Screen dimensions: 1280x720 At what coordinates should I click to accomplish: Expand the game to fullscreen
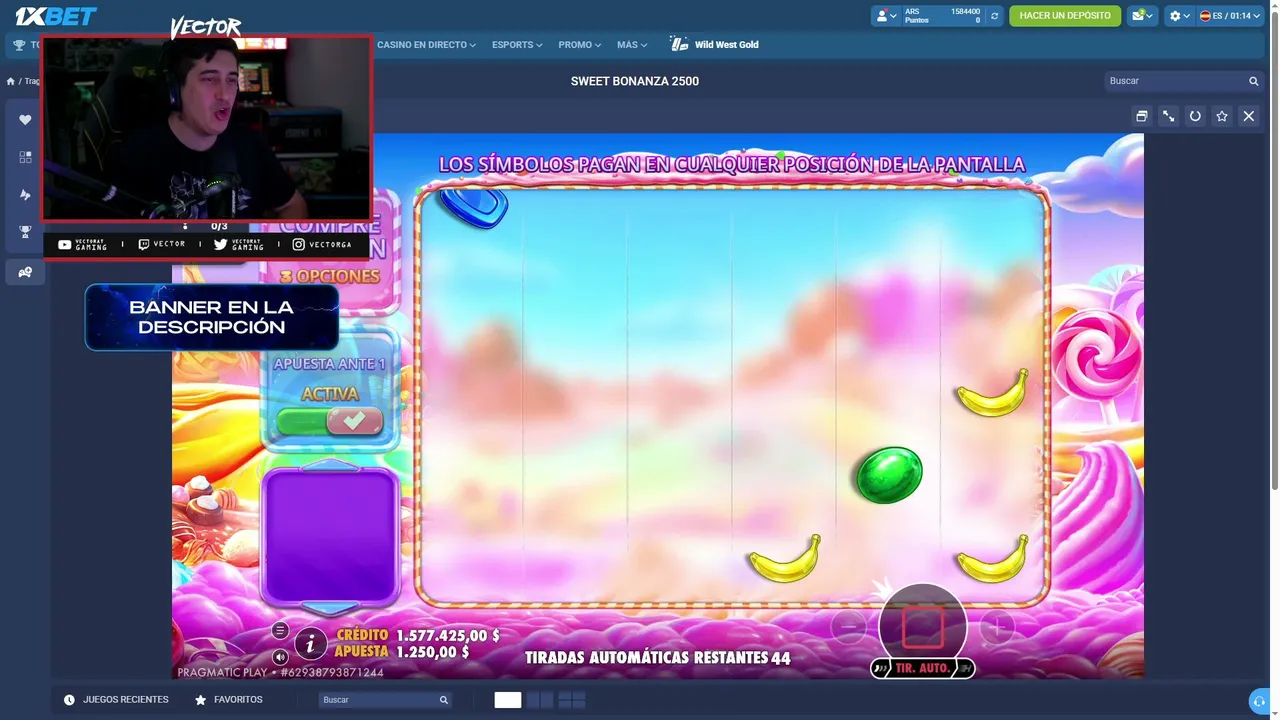coord(1168,116)
